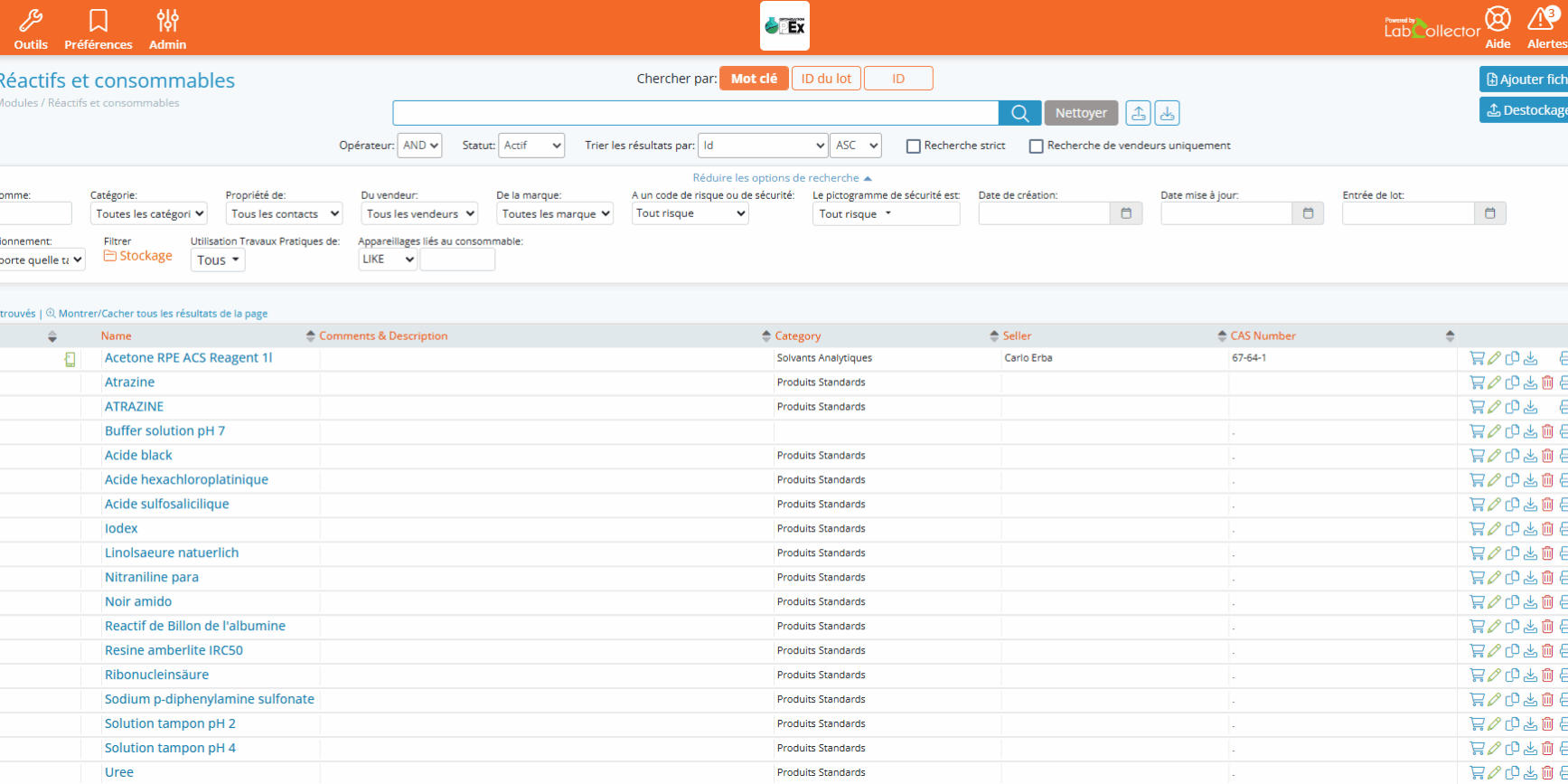Screen dimensions: 1568x784
Task: Enable the Recherche strict checkbox
Action: click(914, 146)
